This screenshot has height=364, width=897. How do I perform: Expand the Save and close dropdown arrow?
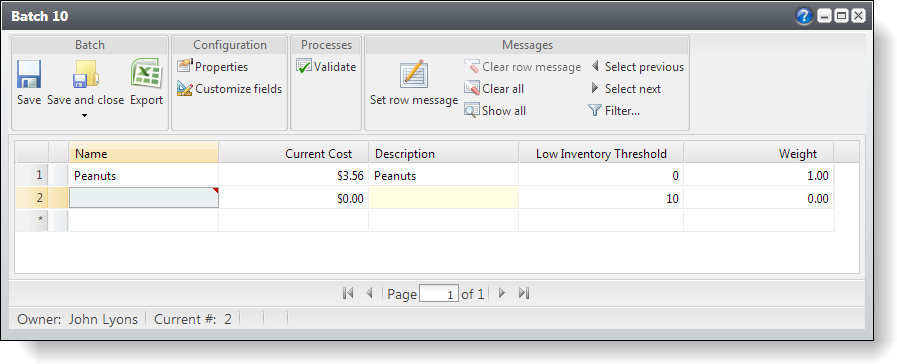(x=85, y=116)
